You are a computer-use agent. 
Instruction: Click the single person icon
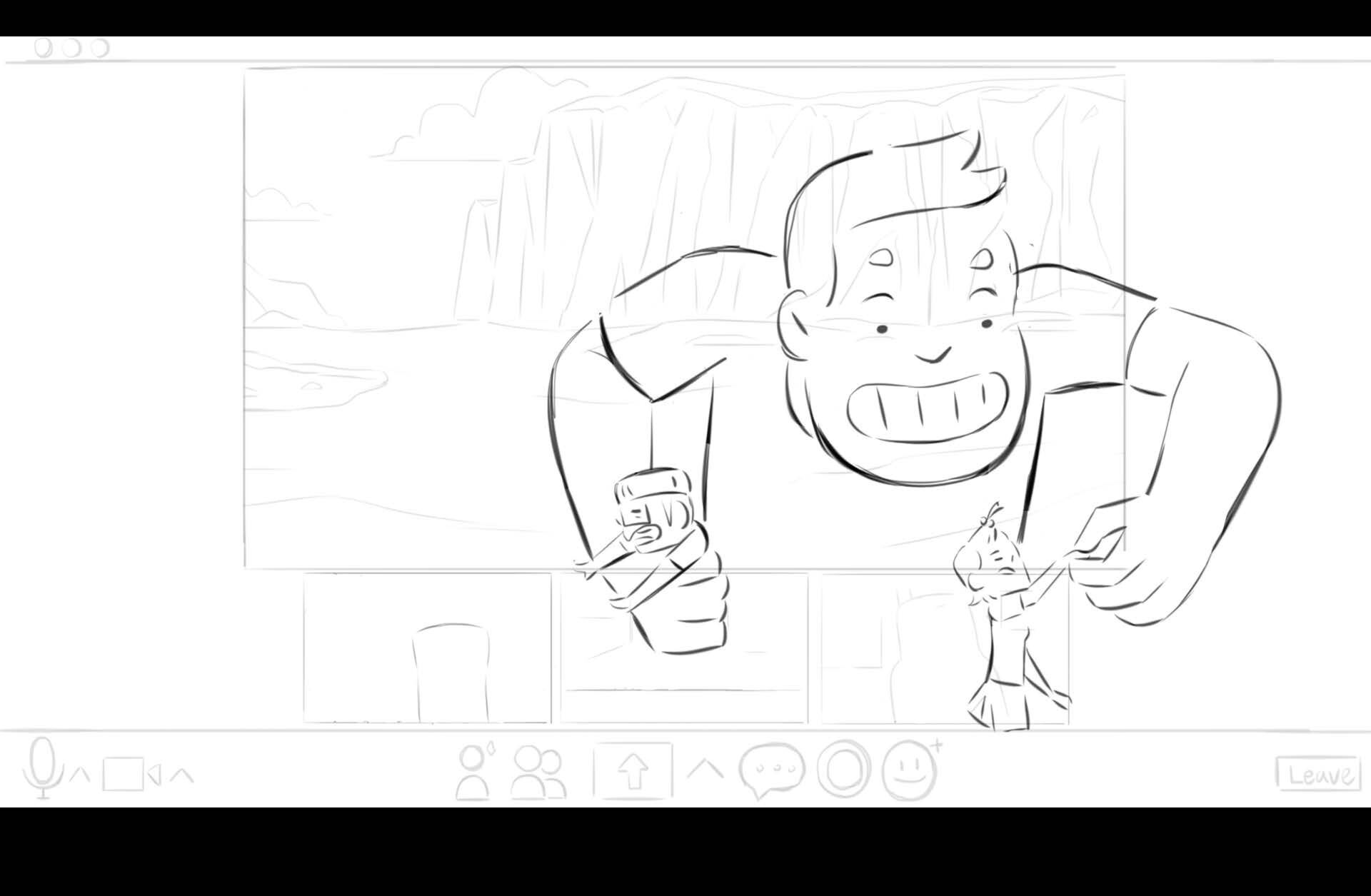tap(474, 772)
